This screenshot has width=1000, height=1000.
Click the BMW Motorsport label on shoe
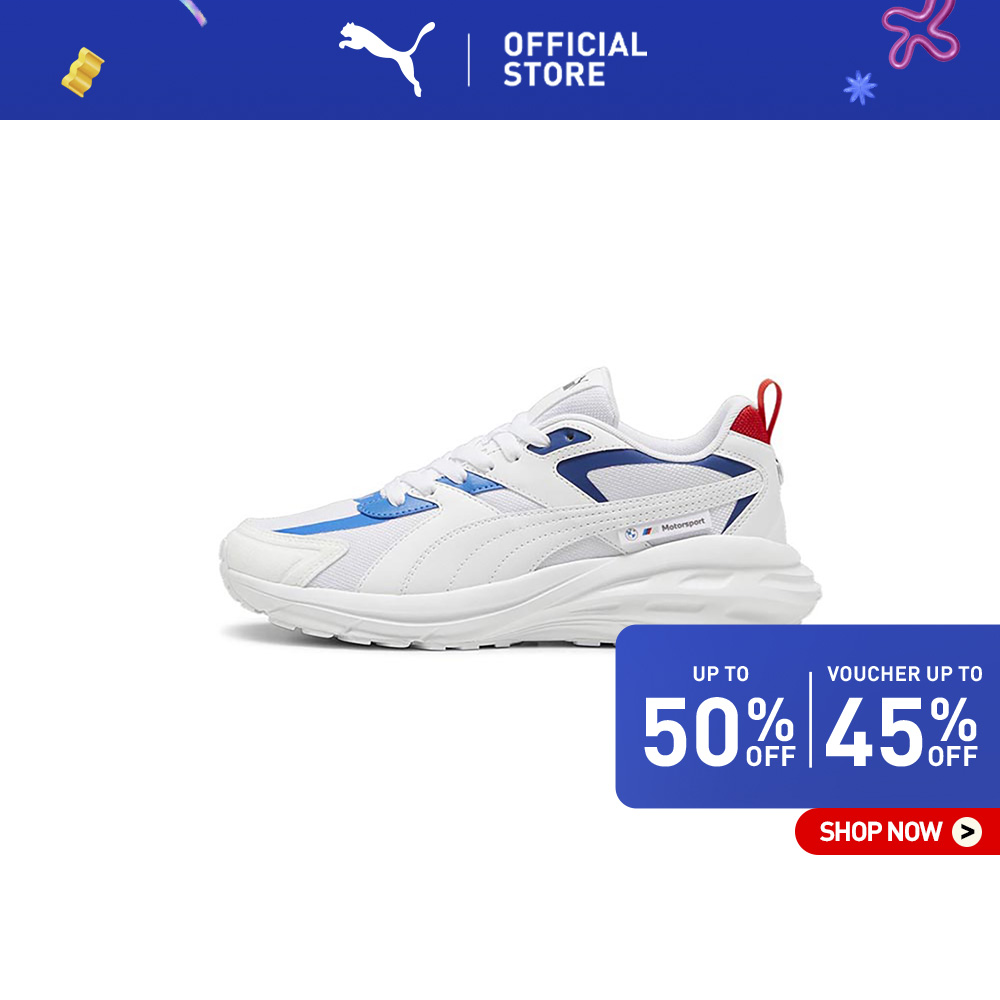(x=664, y=529)
